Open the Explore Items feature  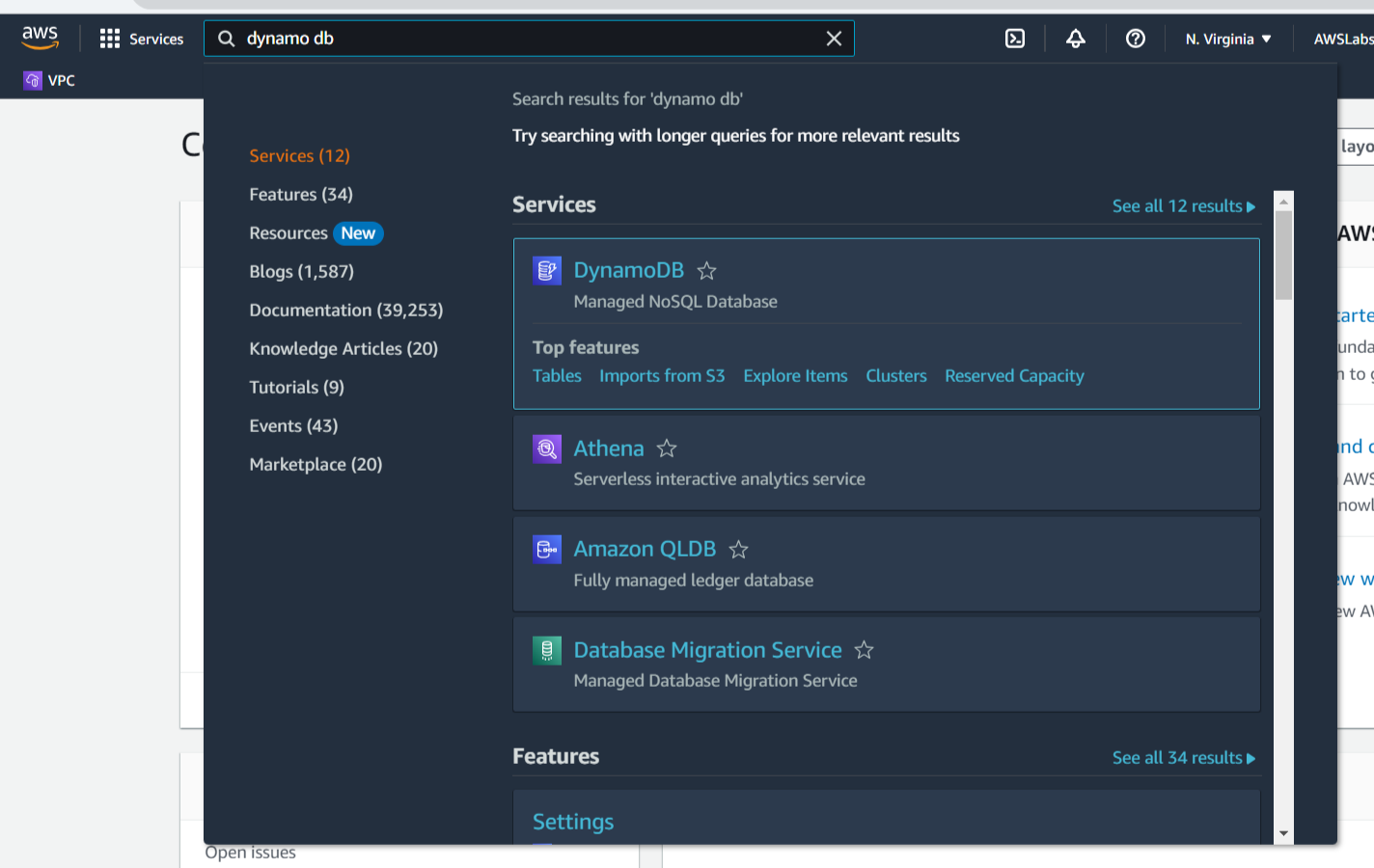795,376
